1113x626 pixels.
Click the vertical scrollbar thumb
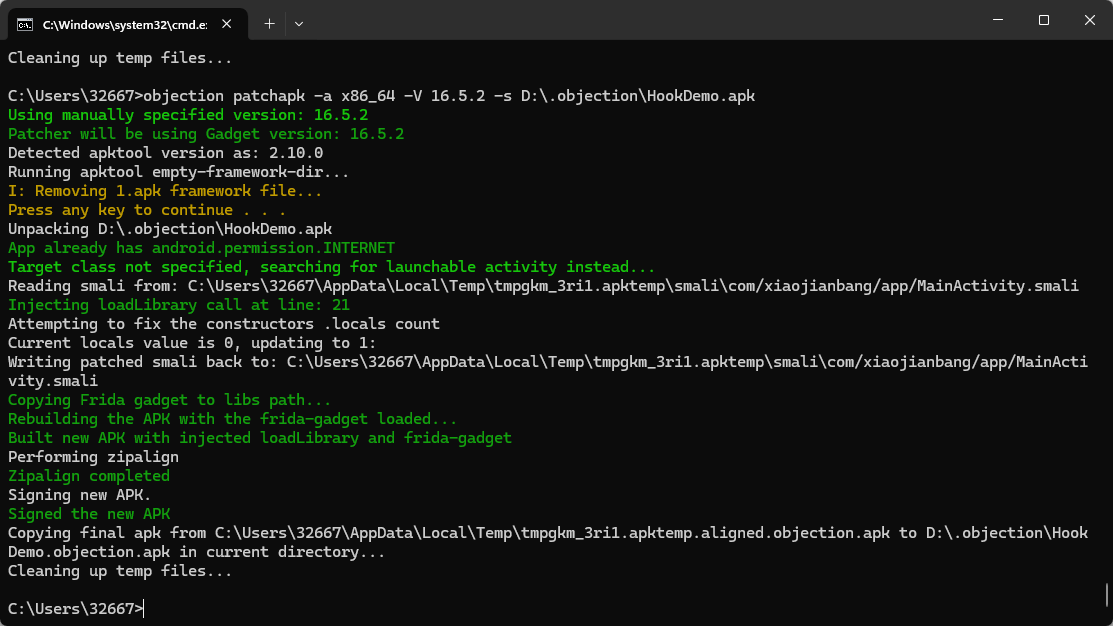[x=1106, y=594]
